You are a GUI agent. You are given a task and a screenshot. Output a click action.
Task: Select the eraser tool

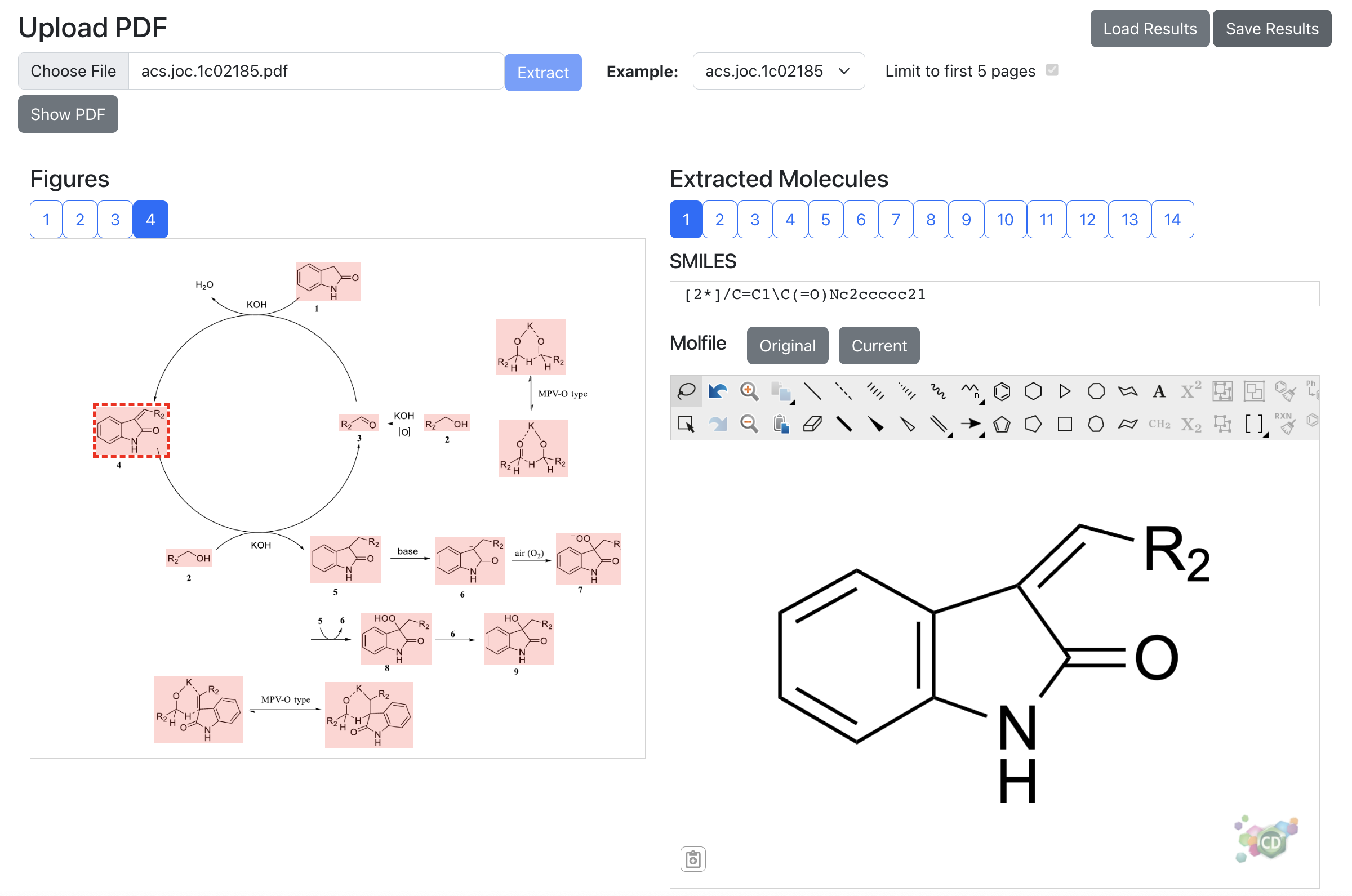[x=812, y=424]
